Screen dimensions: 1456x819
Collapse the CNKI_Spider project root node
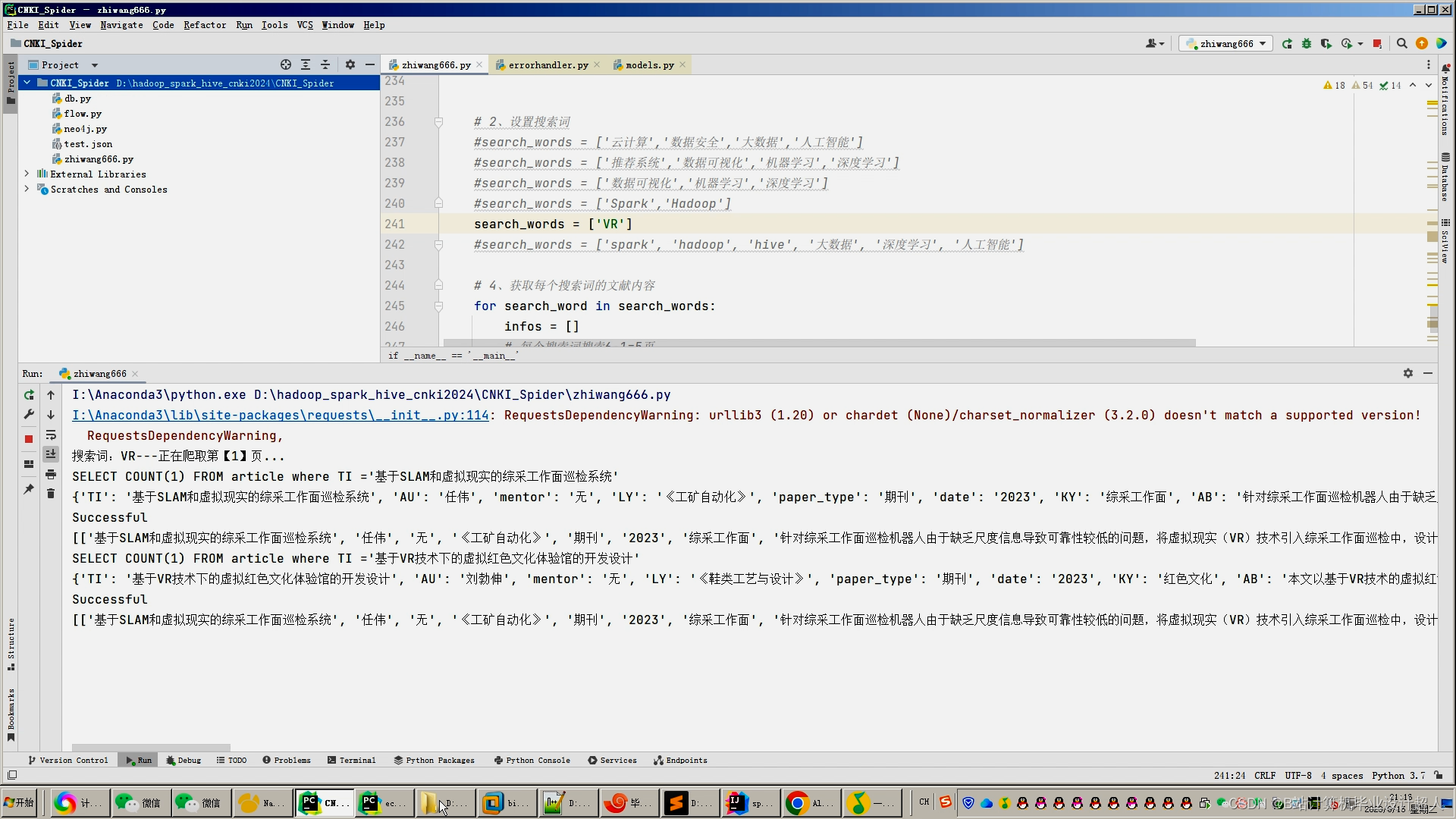pyautogui.click(x=27, y=83)
